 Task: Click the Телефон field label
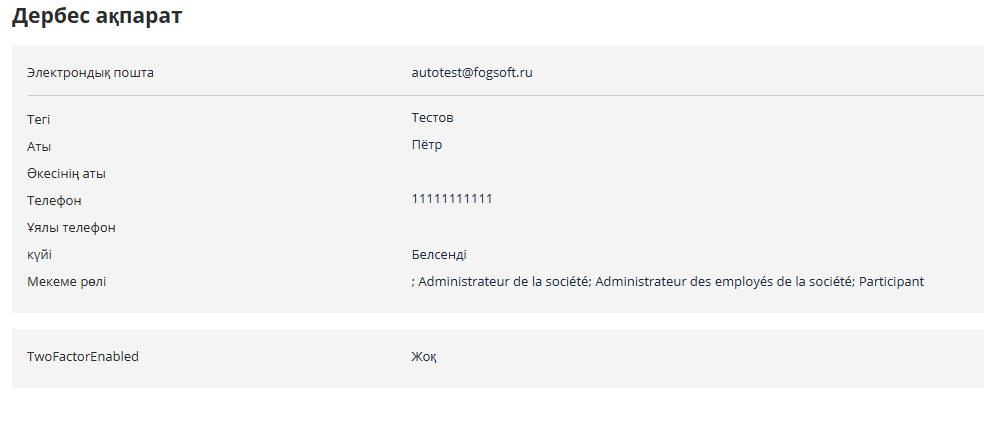click(x=54, y=200)
